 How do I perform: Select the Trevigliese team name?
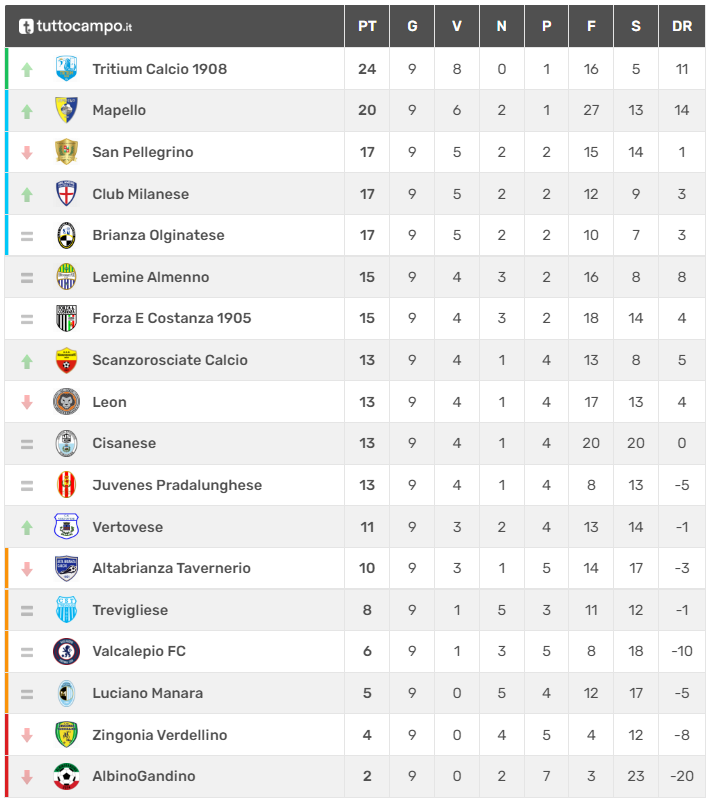[130, 610]
